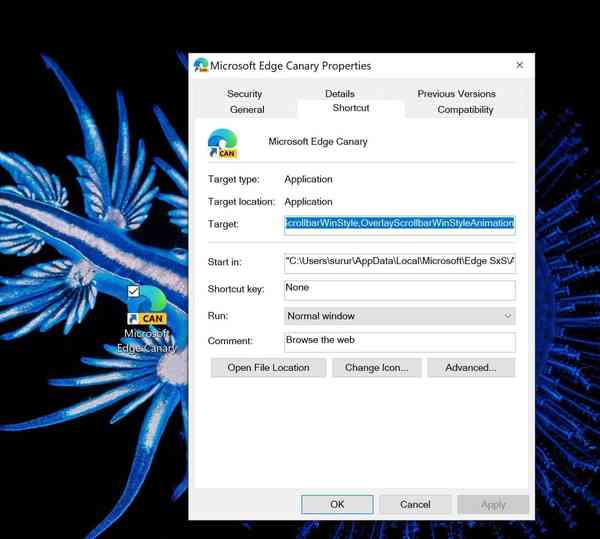Cancel the properties dialog
Image resolution: width=600 pixels, height=539 pixels.
click(415, 505)
